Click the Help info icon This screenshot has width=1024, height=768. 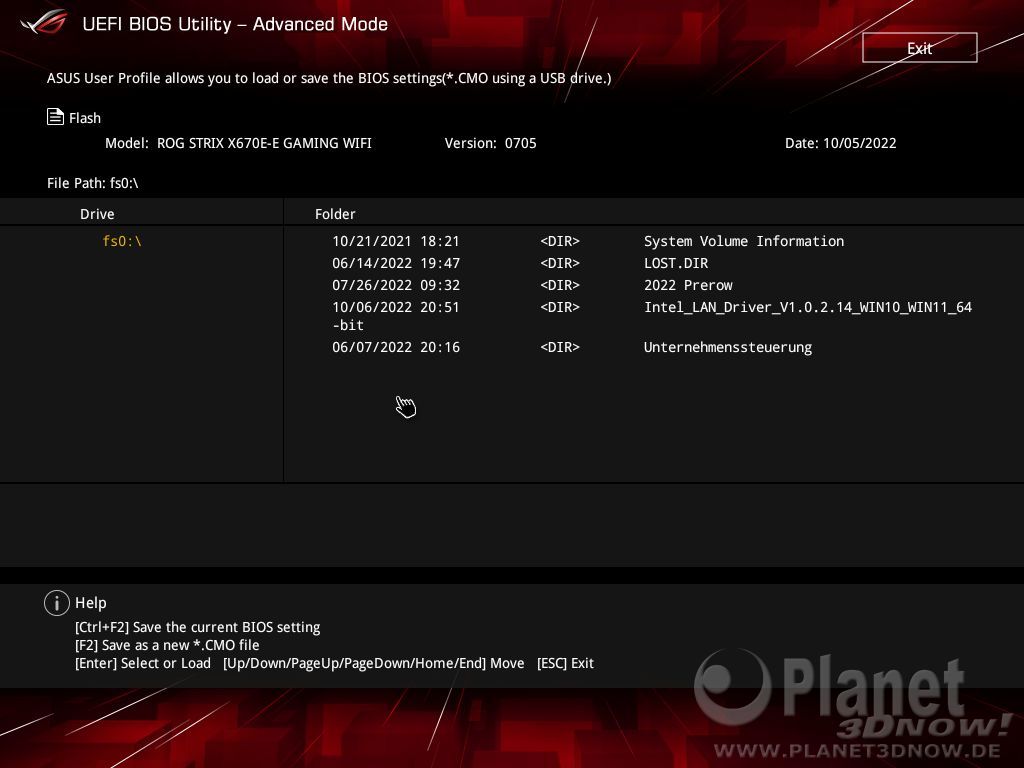click(57, 603)
